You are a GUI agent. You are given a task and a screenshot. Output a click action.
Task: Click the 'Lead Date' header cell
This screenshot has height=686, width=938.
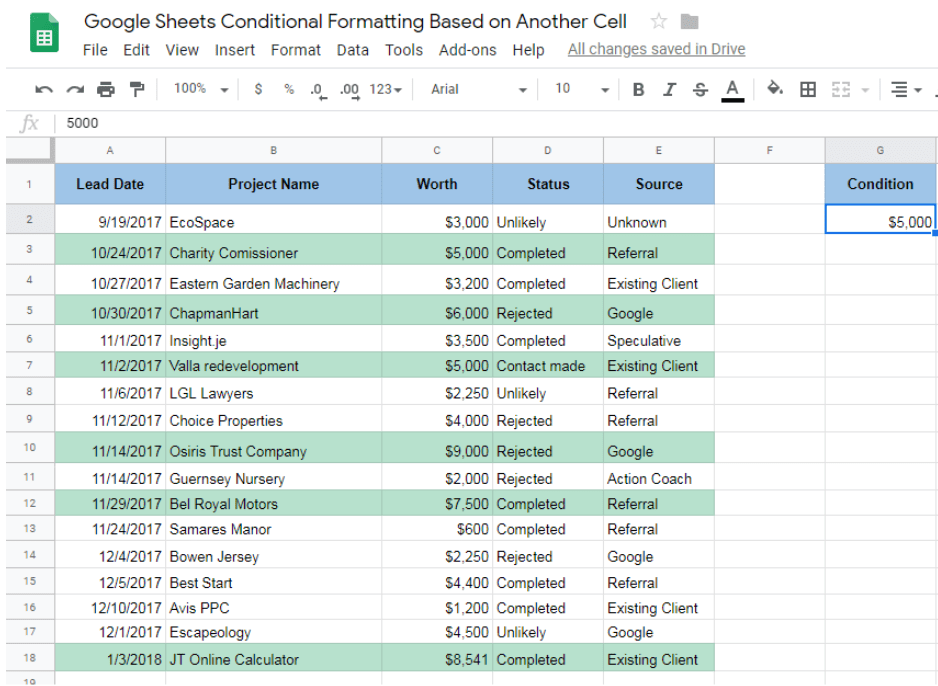(110, 184)
